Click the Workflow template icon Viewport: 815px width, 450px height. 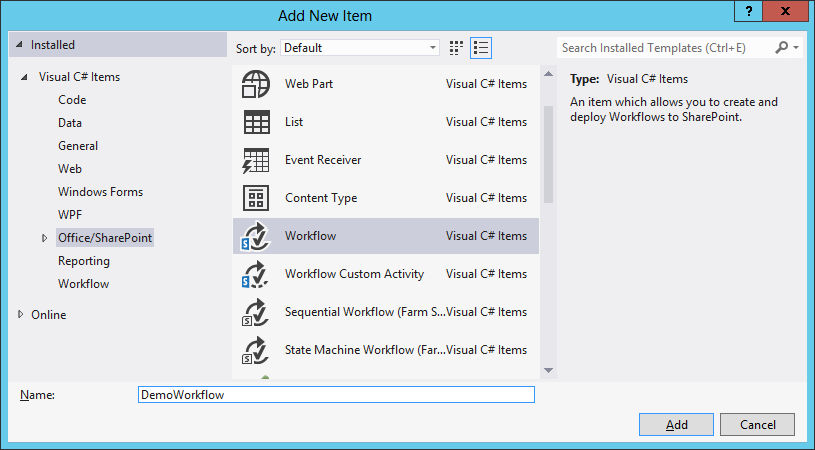point(255,236)
